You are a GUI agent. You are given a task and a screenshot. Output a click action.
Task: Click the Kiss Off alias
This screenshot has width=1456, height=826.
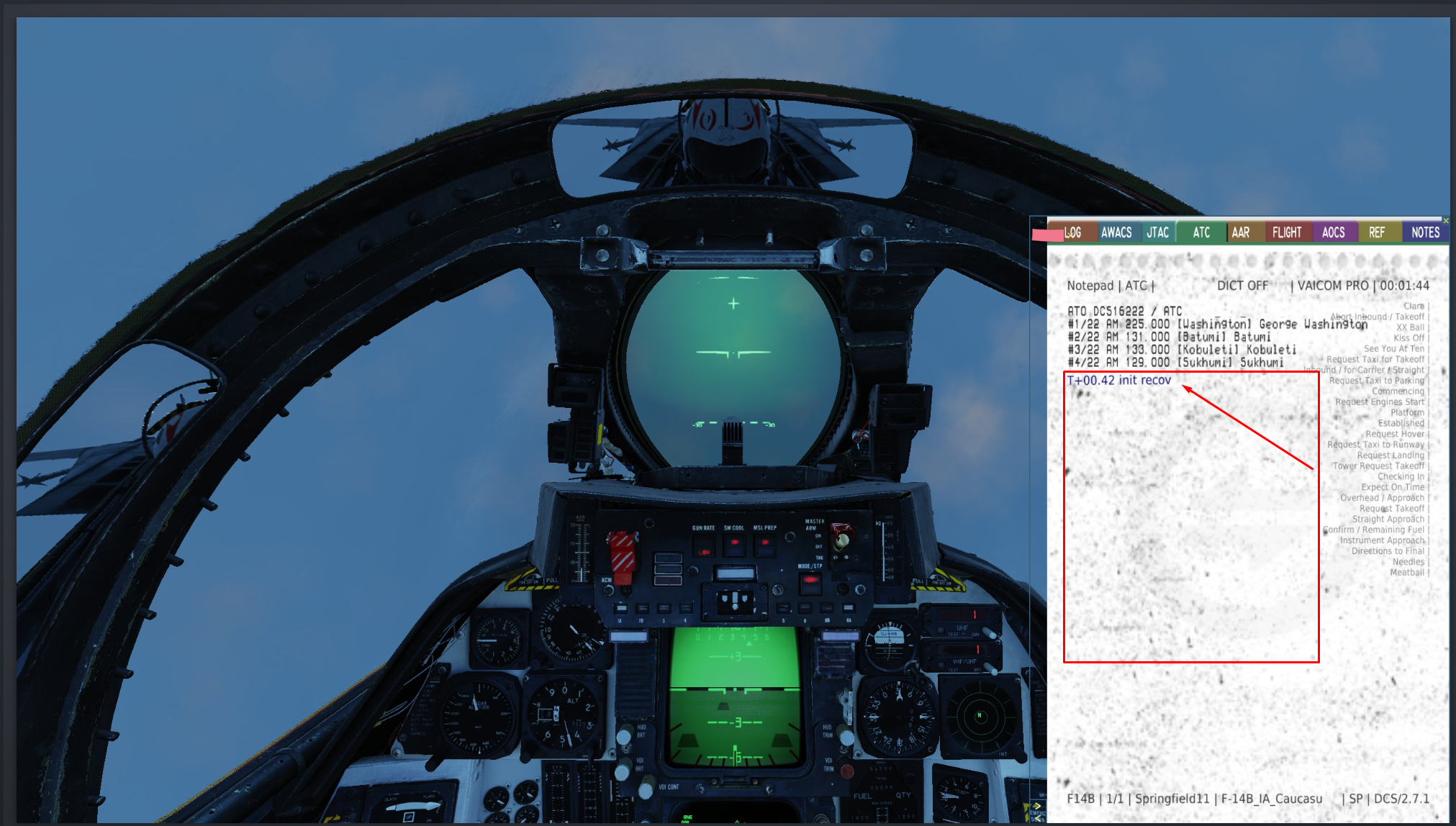coord(1409,338)
